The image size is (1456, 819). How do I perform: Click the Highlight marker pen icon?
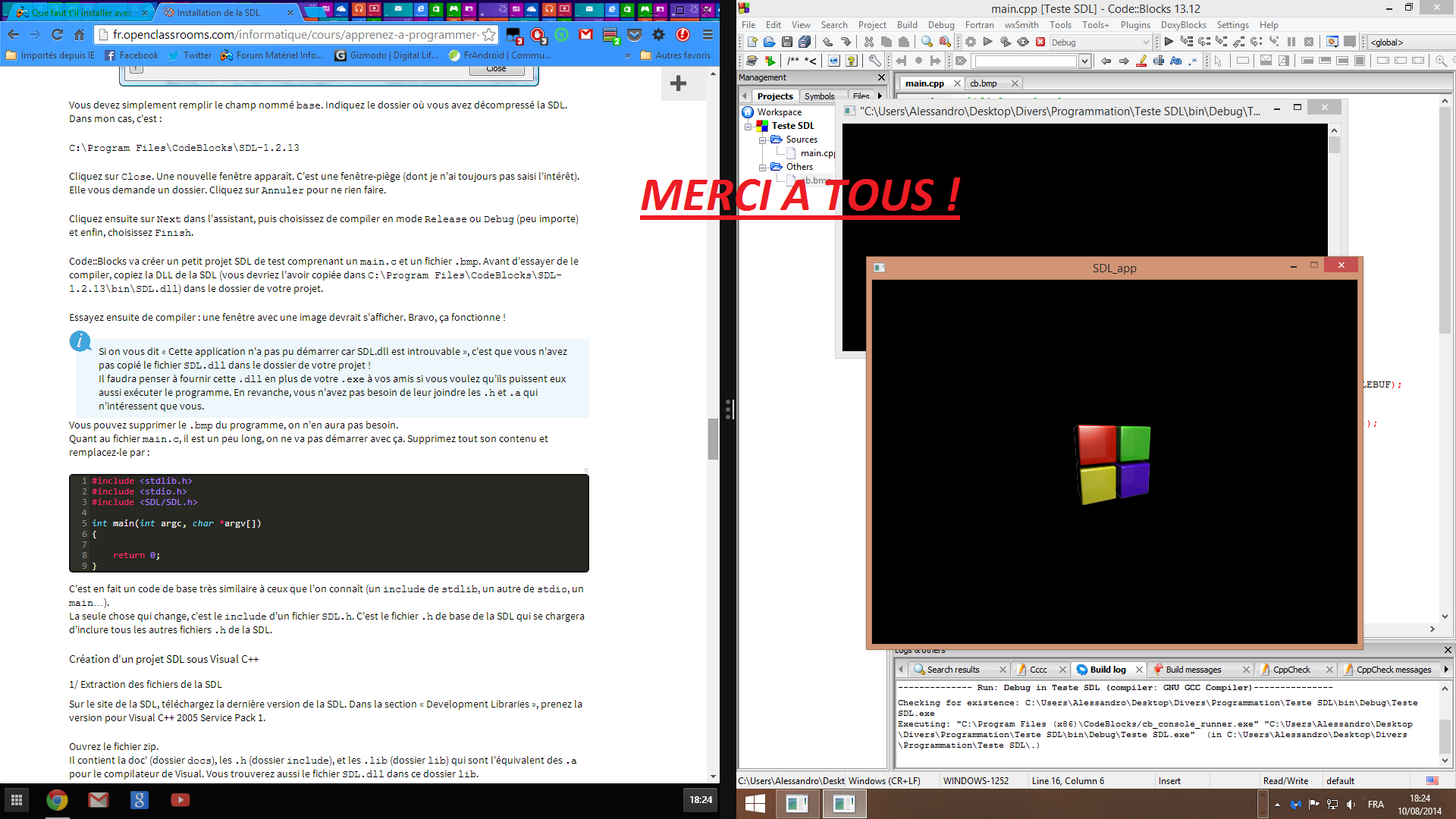tap(1141, 61)
